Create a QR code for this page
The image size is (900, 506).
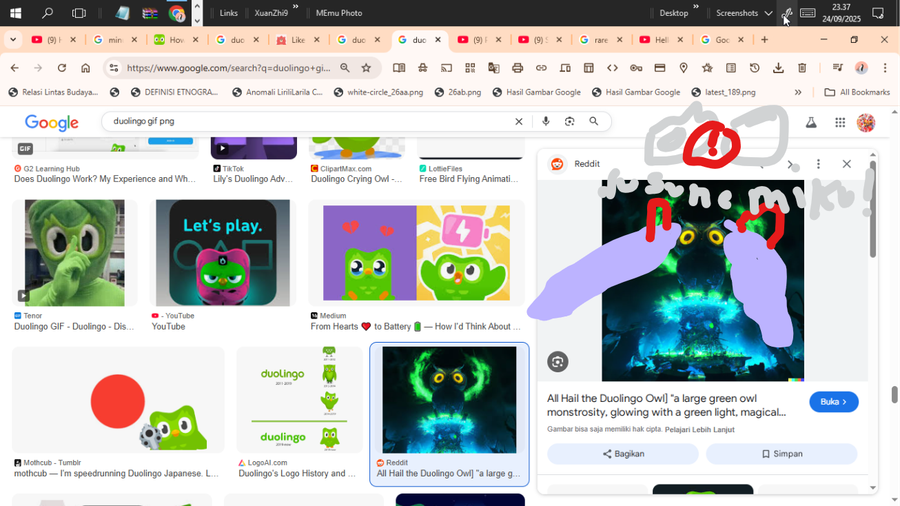coord(470,68)
